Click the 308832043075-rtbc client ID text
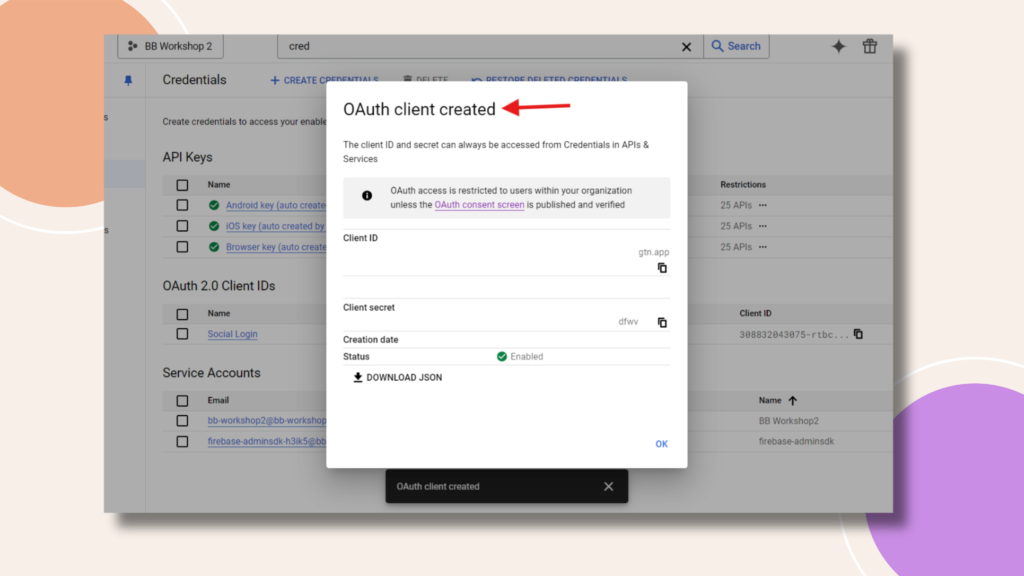 (x=794, y=335)
